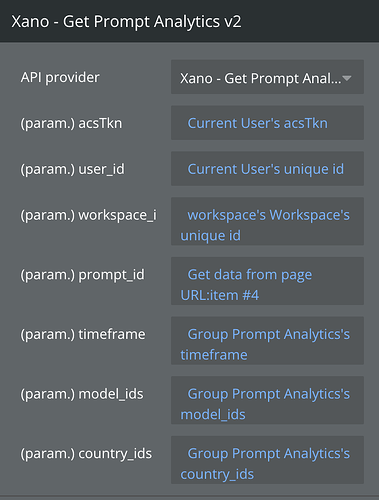379x500 pixels.
Task: Click the '(param.) timeframe' label
Action: pyautogui.click(x=83, y=334)
